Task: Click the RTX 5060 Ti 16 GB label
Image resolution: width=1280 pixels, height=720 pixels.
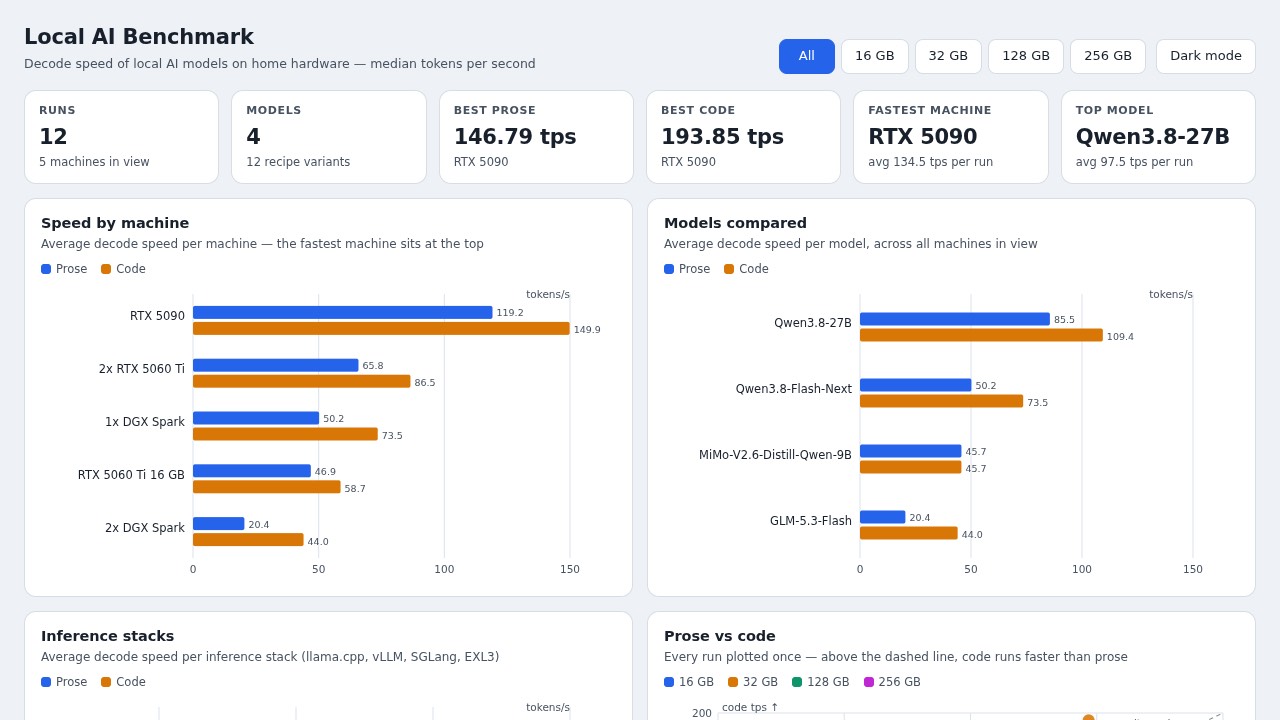Action: [x=131, y=475]
